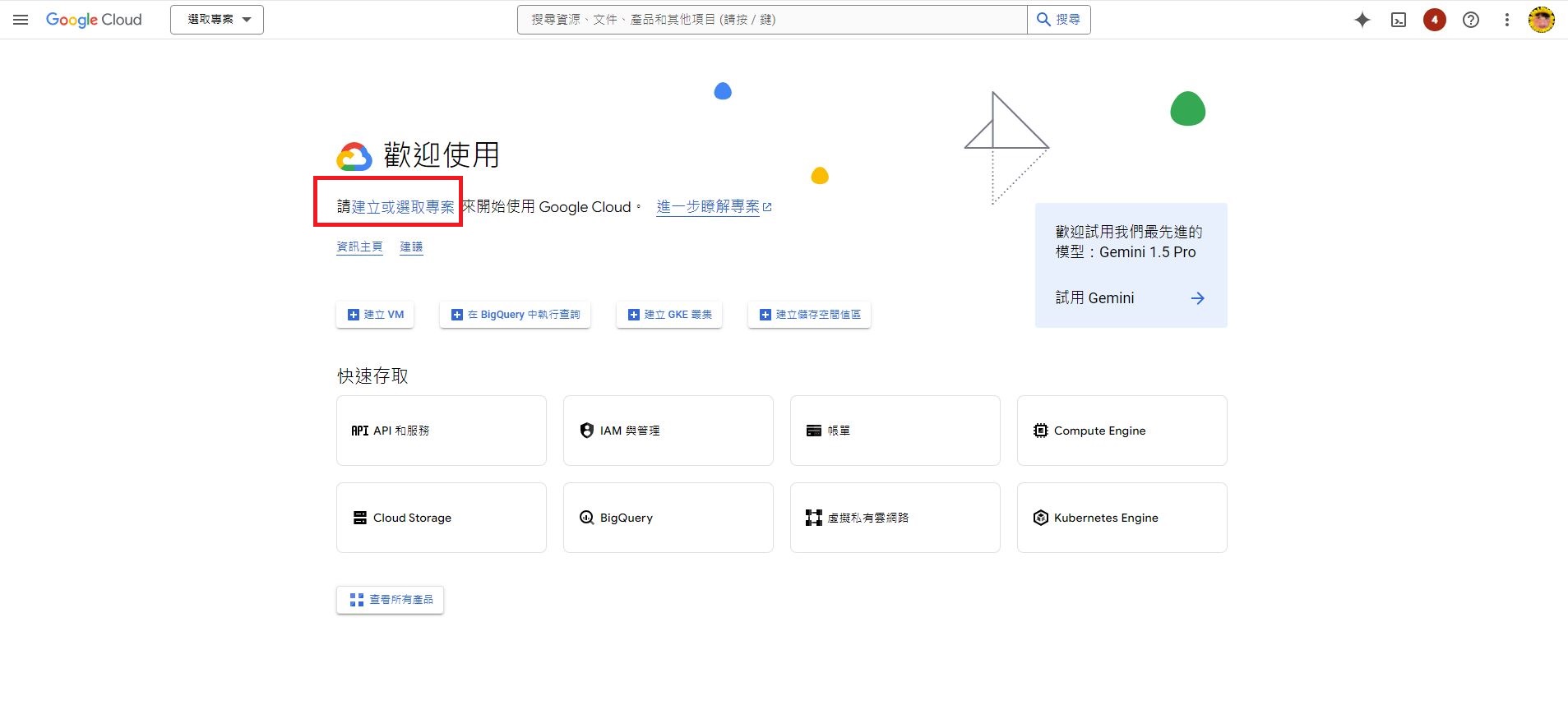Viewport: 1568px width, 705px height.
Task: Focus the resource search input field
Action: coord(772,20)
